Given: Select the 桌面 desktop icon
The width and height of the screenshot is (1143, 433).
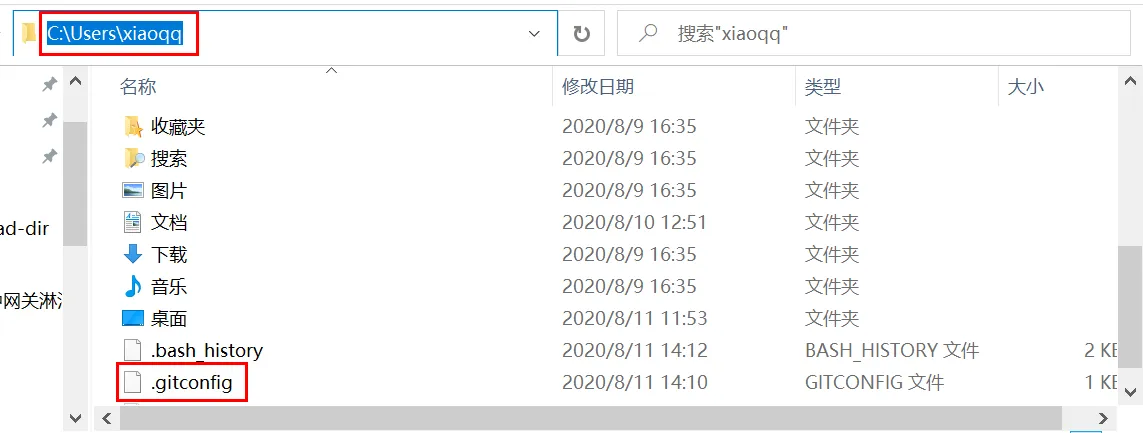Looking at the screenshot, I should coord(133,318).
